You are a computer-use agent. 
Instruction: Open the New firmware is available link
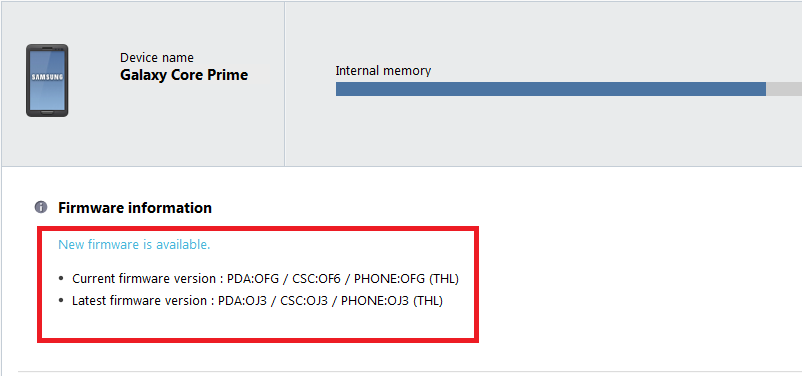pos(134,245)
